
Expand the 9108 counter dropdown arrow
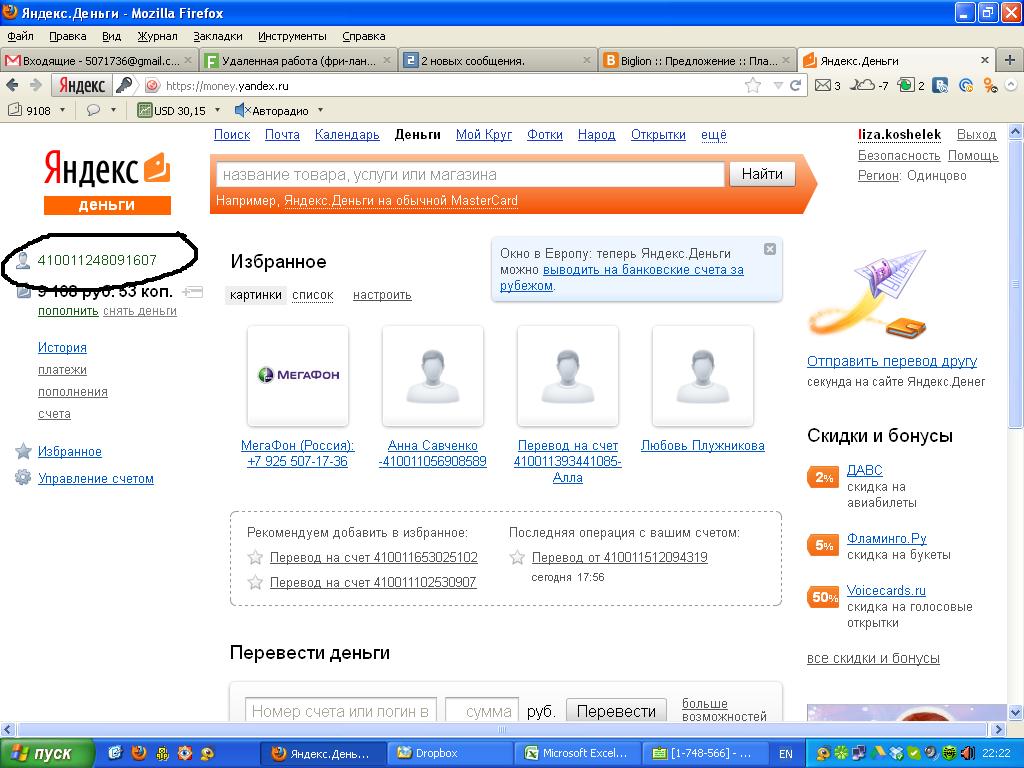63,110
